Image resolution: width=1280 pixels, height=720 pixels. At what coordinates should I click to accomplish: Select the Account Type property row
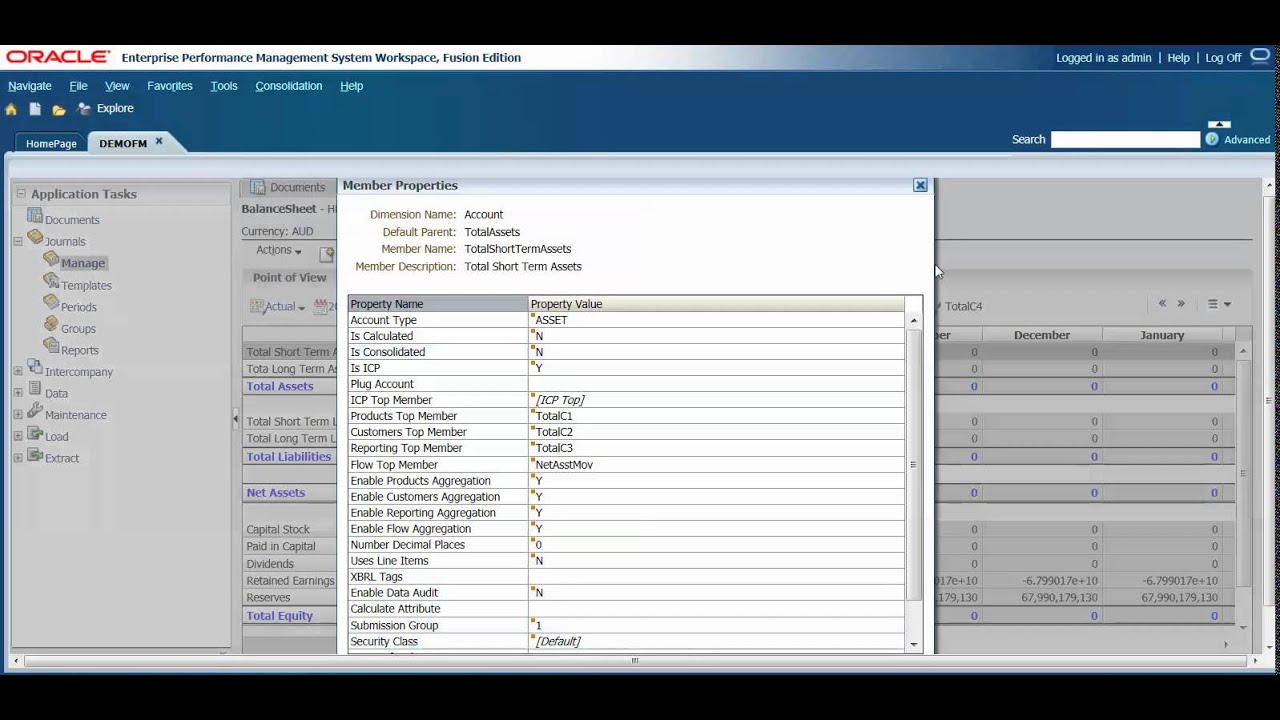click(x=626, y=320)
